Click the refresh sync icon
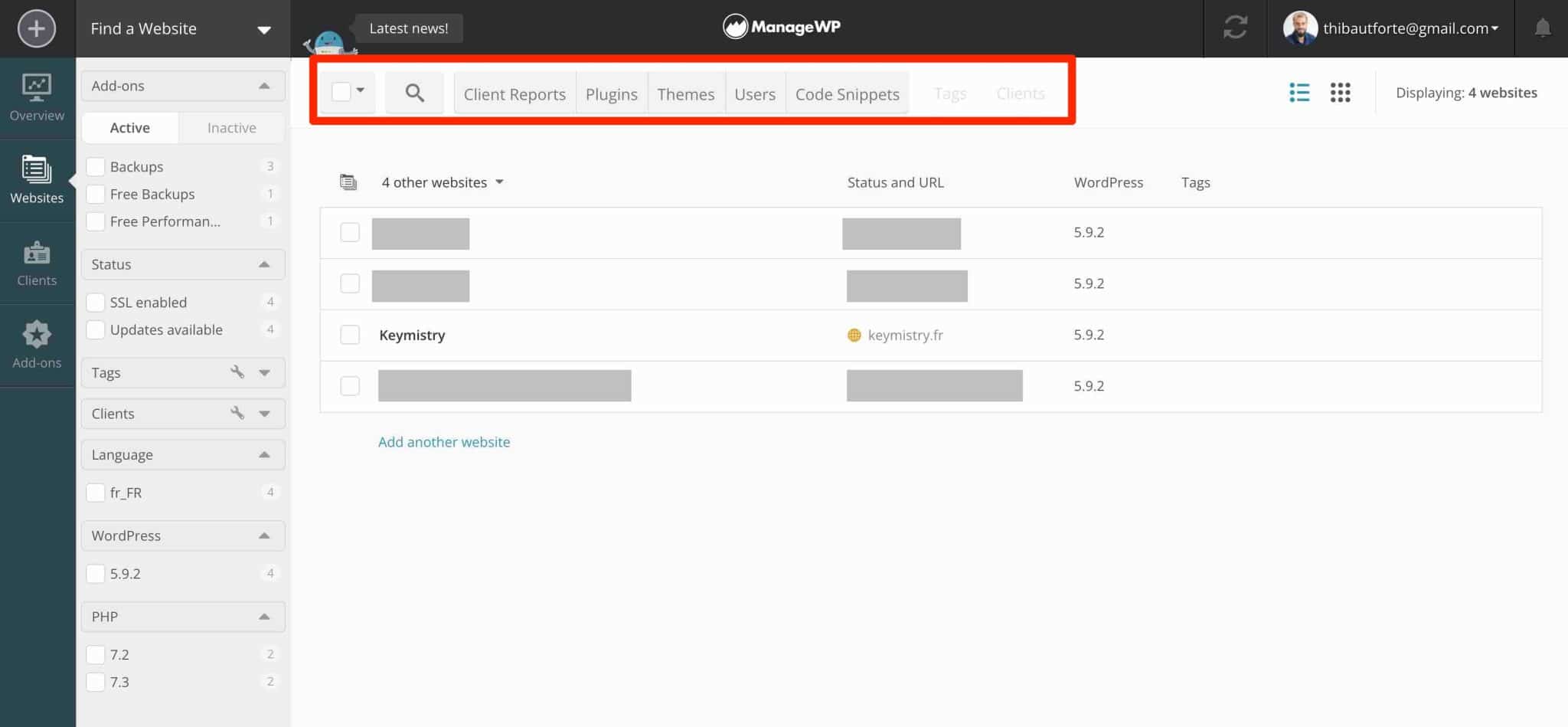The height and width of the screenshot is (727, 1568). pos(1235,28)
